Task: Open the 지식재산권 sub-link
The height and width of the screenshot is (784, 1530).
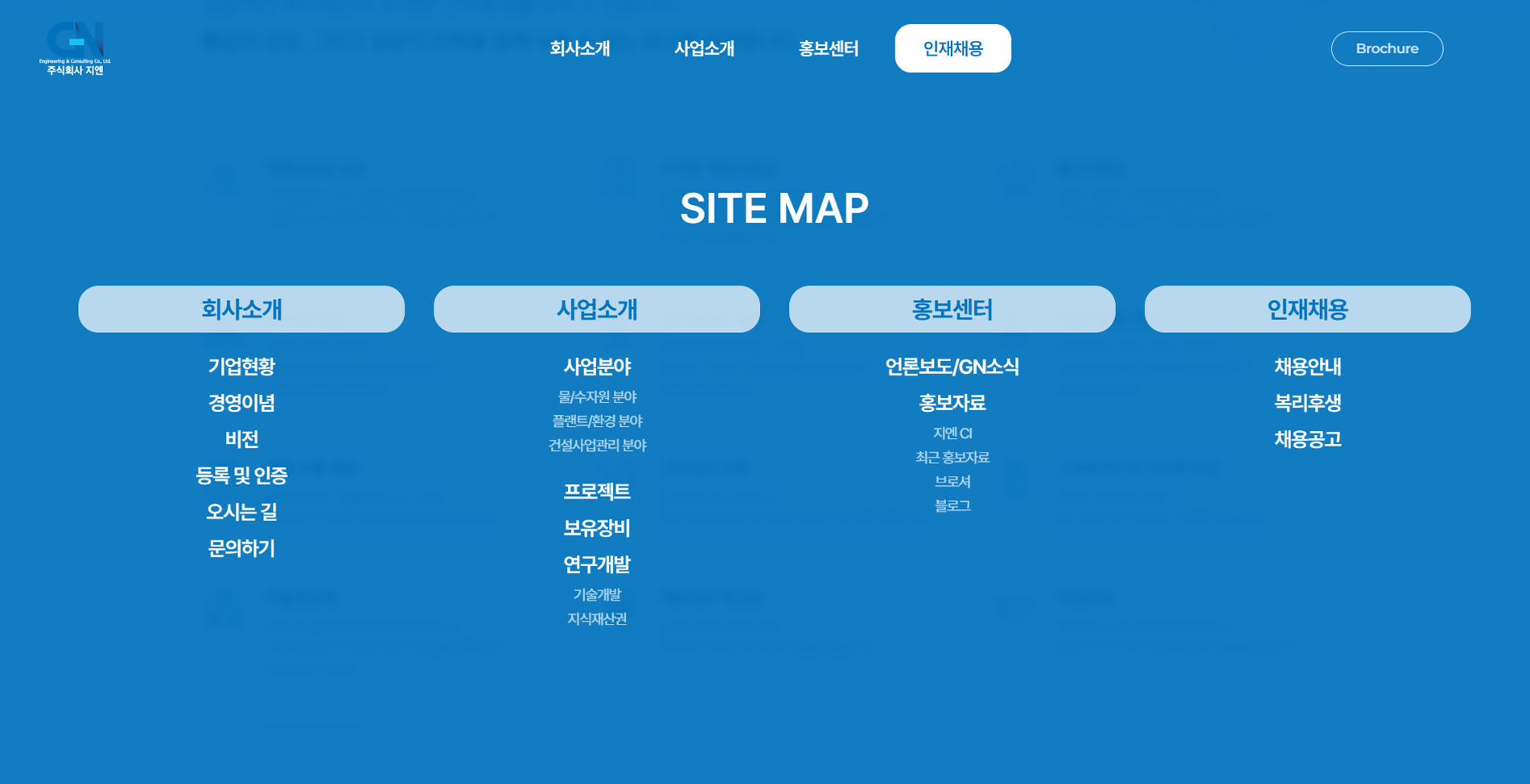Action: click(x=597, y=619)
